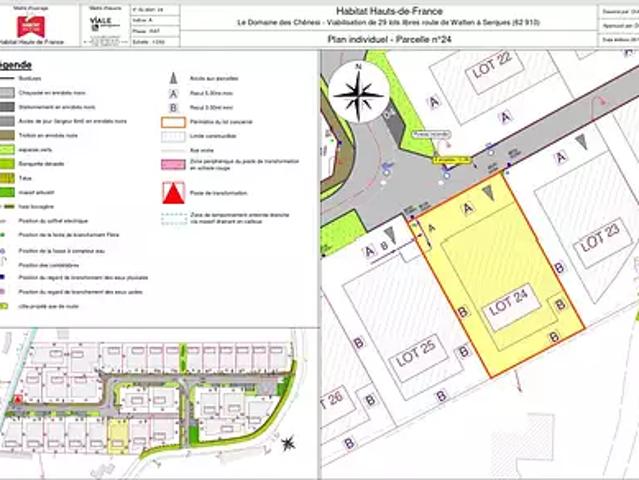Click the boxed letter A setback icon in the legend

(173, 94)
